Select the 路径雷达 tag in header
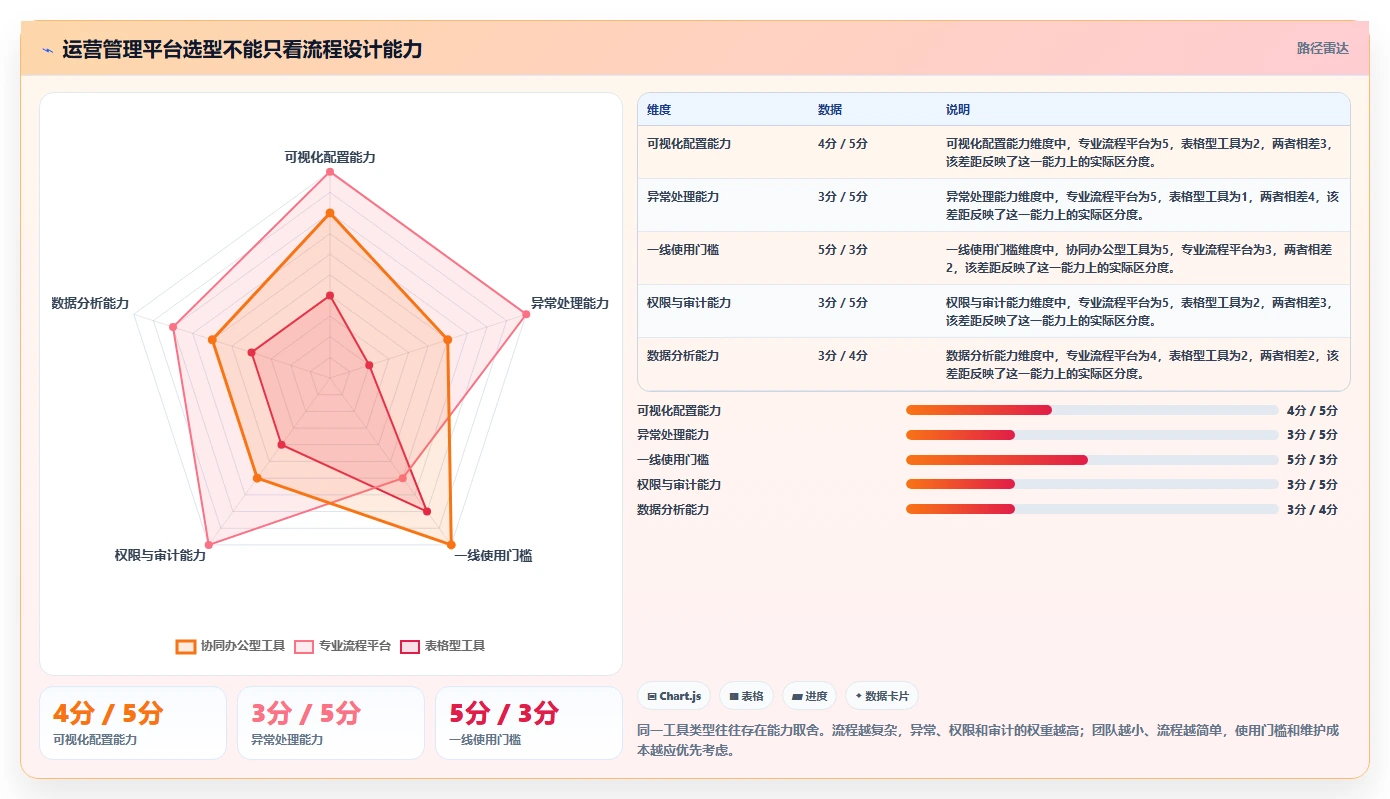 [1323, 48]
